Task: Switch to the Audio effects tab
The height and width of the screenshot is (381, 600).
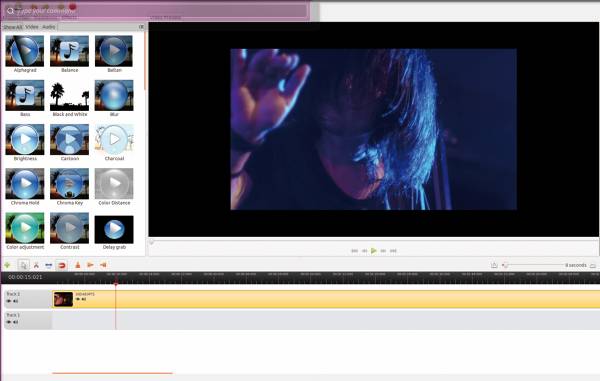Action: [x=49, y=27]
